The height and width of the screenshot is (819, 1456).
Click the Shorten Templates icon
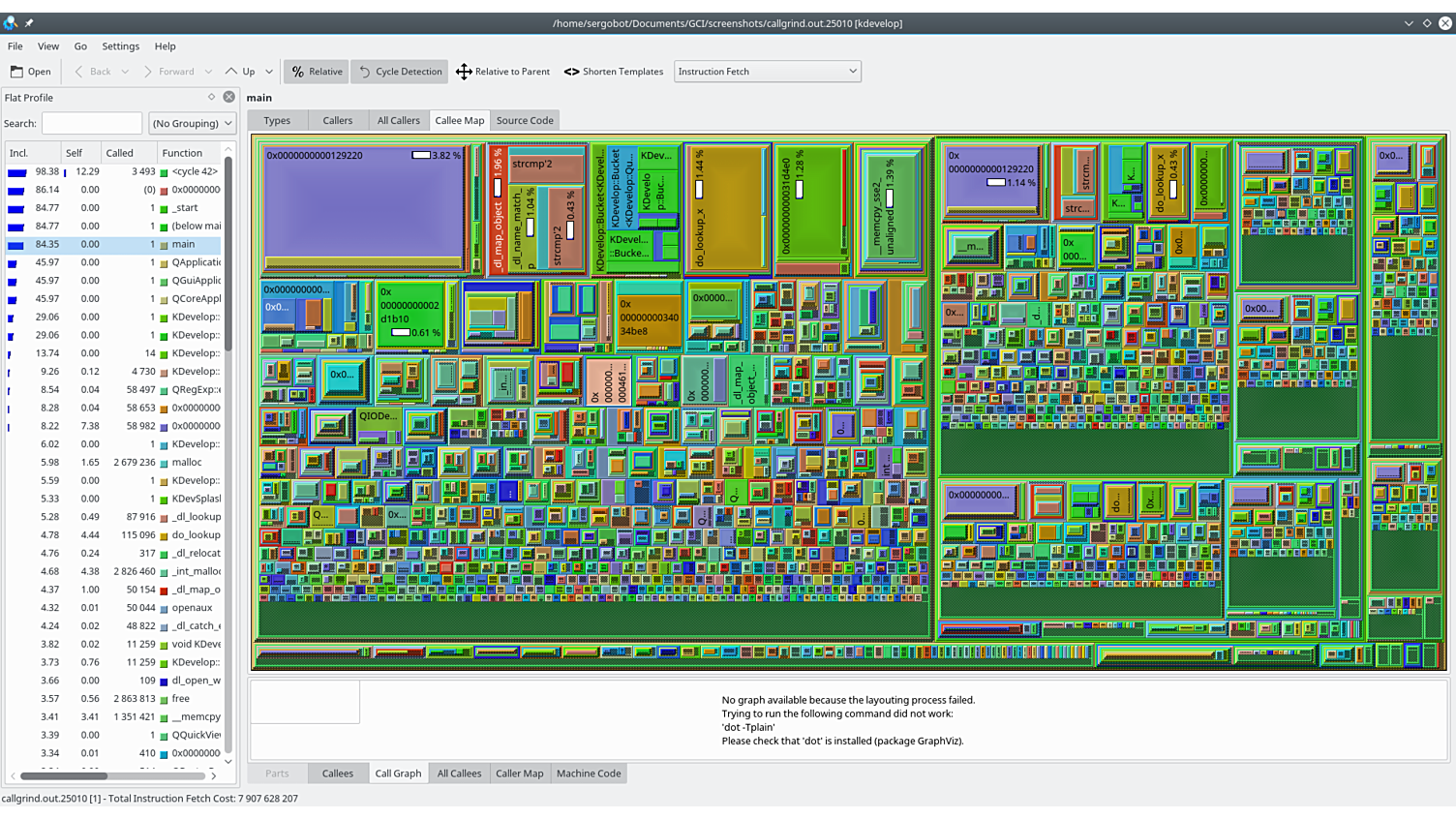click(x=571, y=72)
